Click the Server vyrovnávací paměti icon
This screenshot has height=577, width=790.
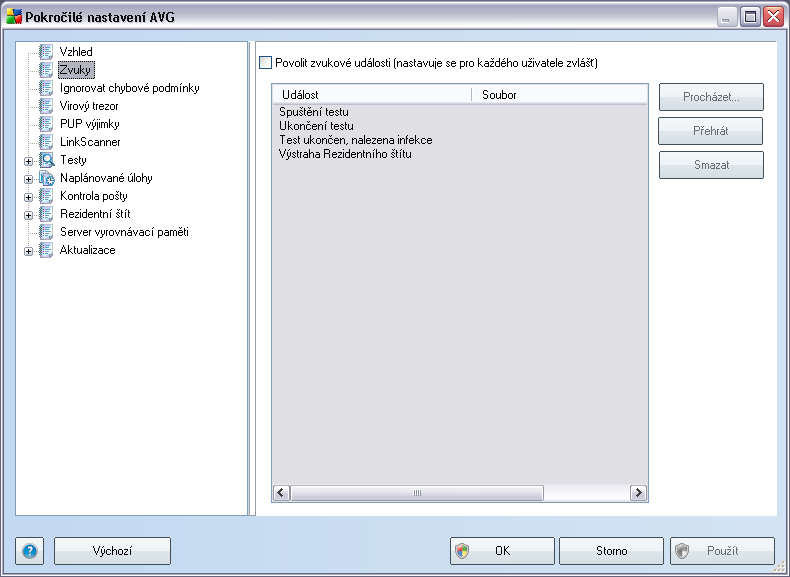point(46,232)
